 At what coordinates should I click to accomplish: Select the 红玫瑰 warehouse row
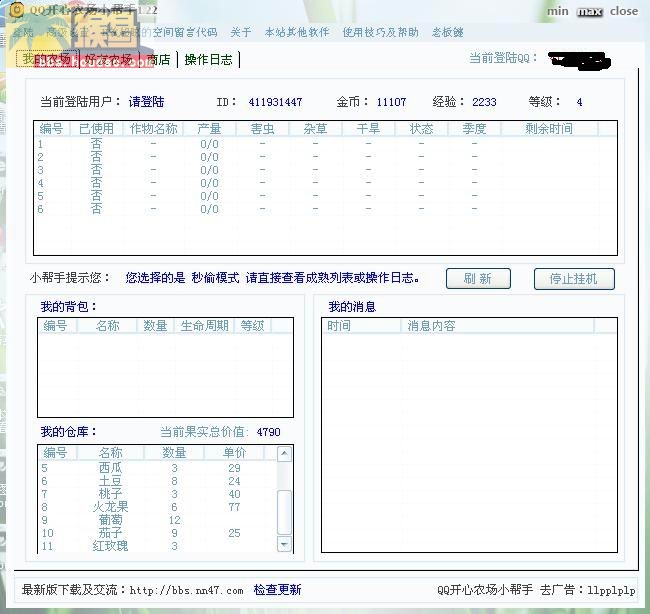(x=158, y=546)
